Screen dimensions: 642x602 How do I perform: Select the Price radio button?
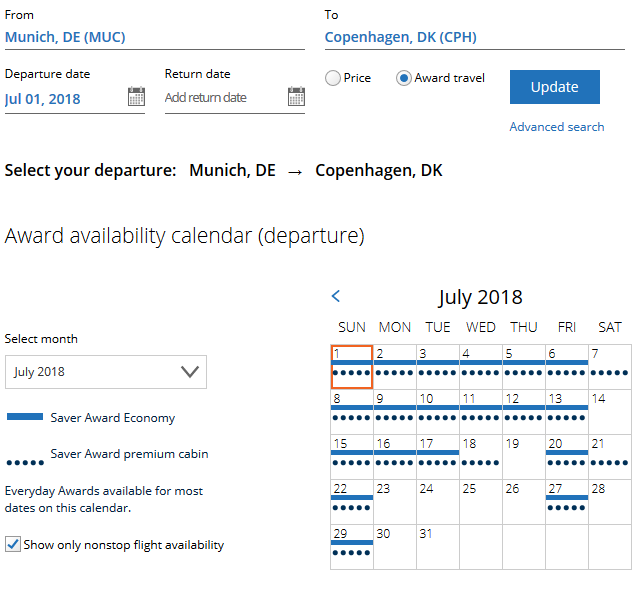[x=333, y=78]
